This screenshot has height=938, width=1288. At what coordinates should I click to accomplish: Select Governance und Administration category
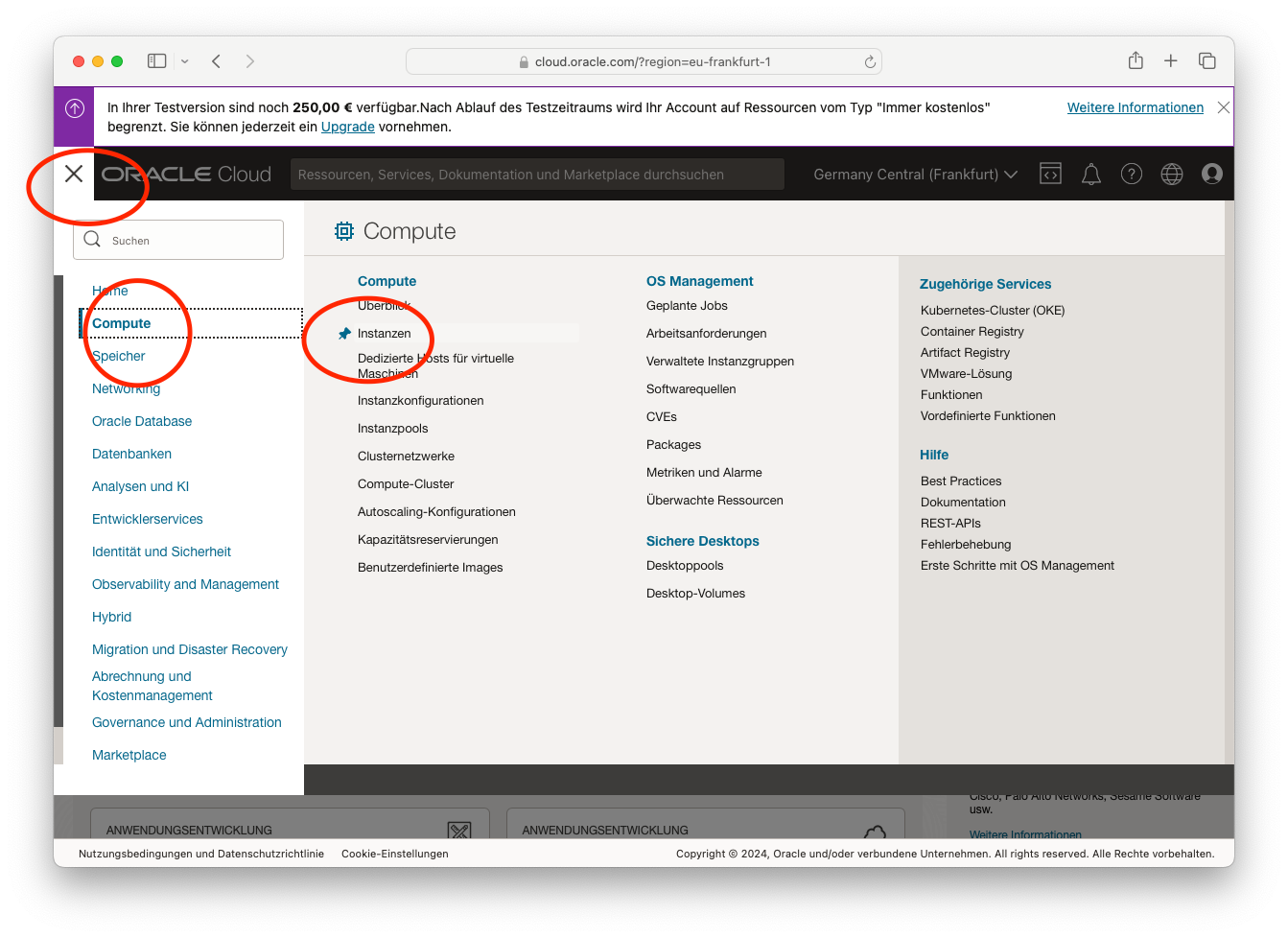click(187, 722)
